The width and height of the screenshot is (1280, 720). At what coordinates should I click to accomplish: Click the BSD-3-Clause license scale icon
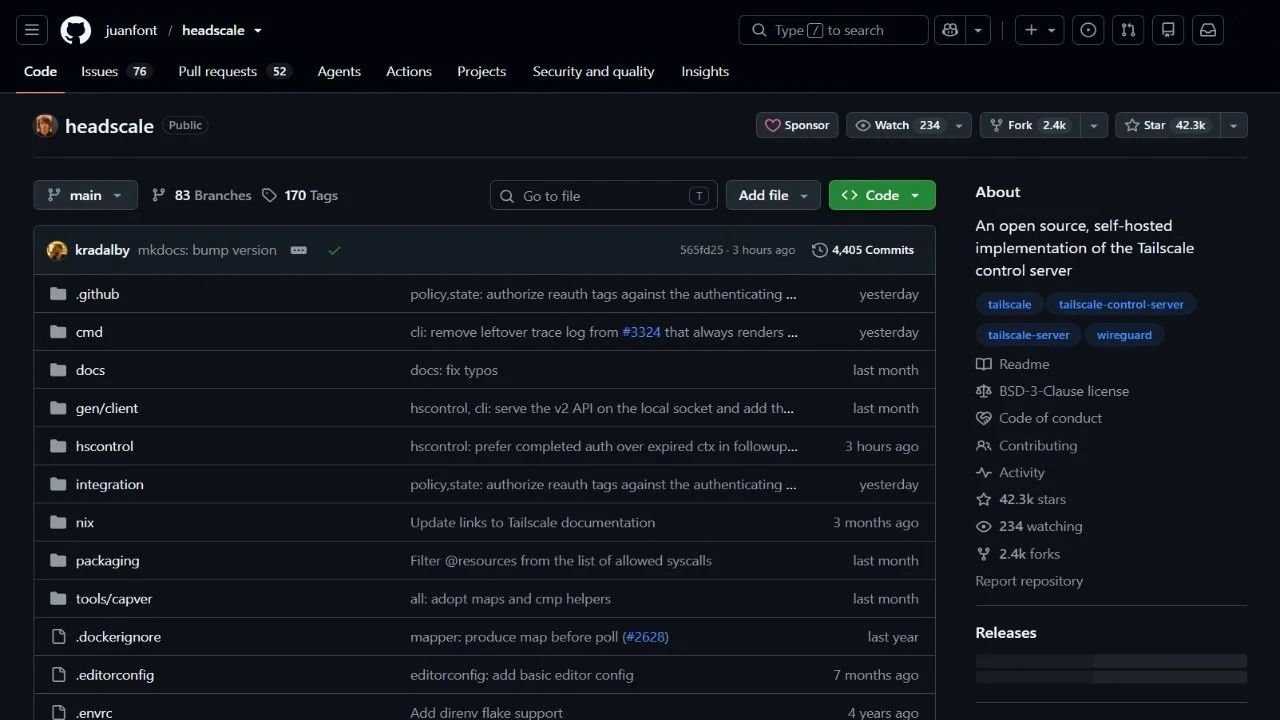tap(984, 391)
